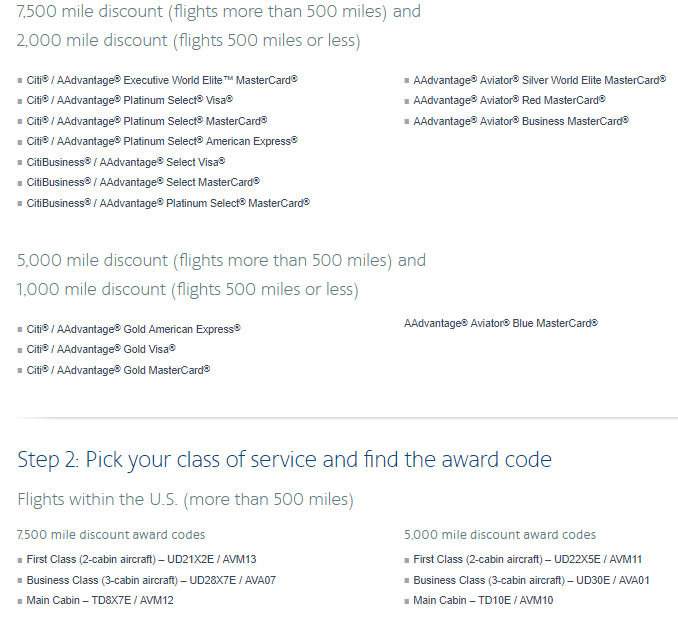Click Citi AAdvantage Gold American Express item
678x627 pixels.
pos(133,329)
